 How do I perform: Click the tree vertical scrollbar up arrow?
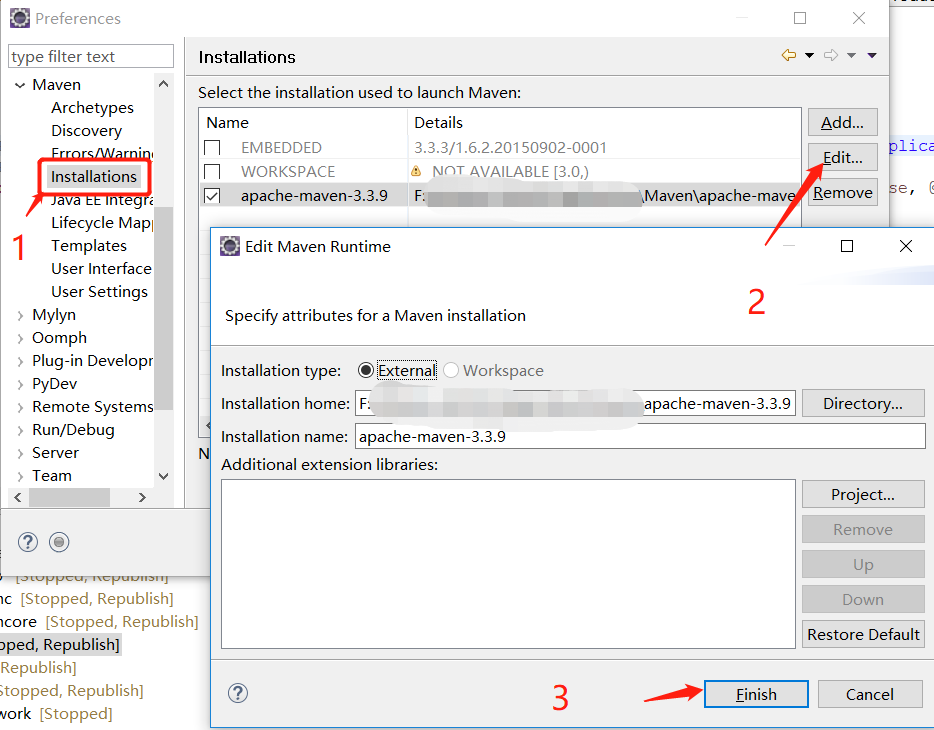(163, 84)
